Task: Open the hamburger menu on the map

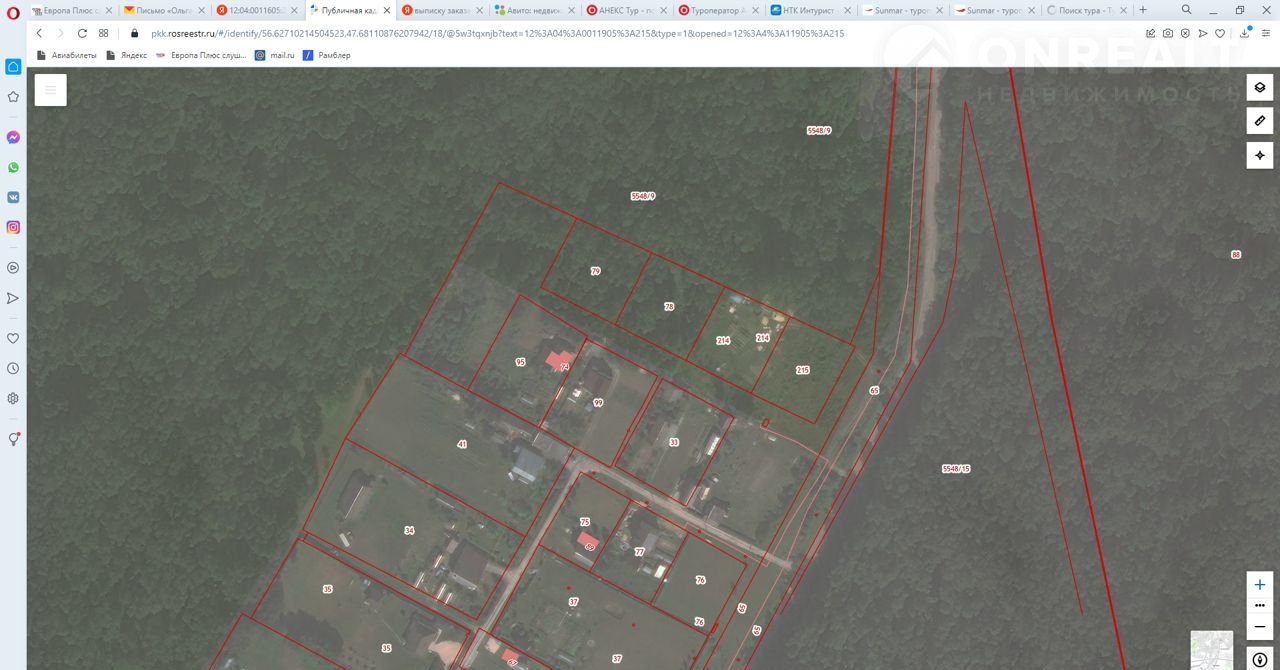Action: [50, 90]
